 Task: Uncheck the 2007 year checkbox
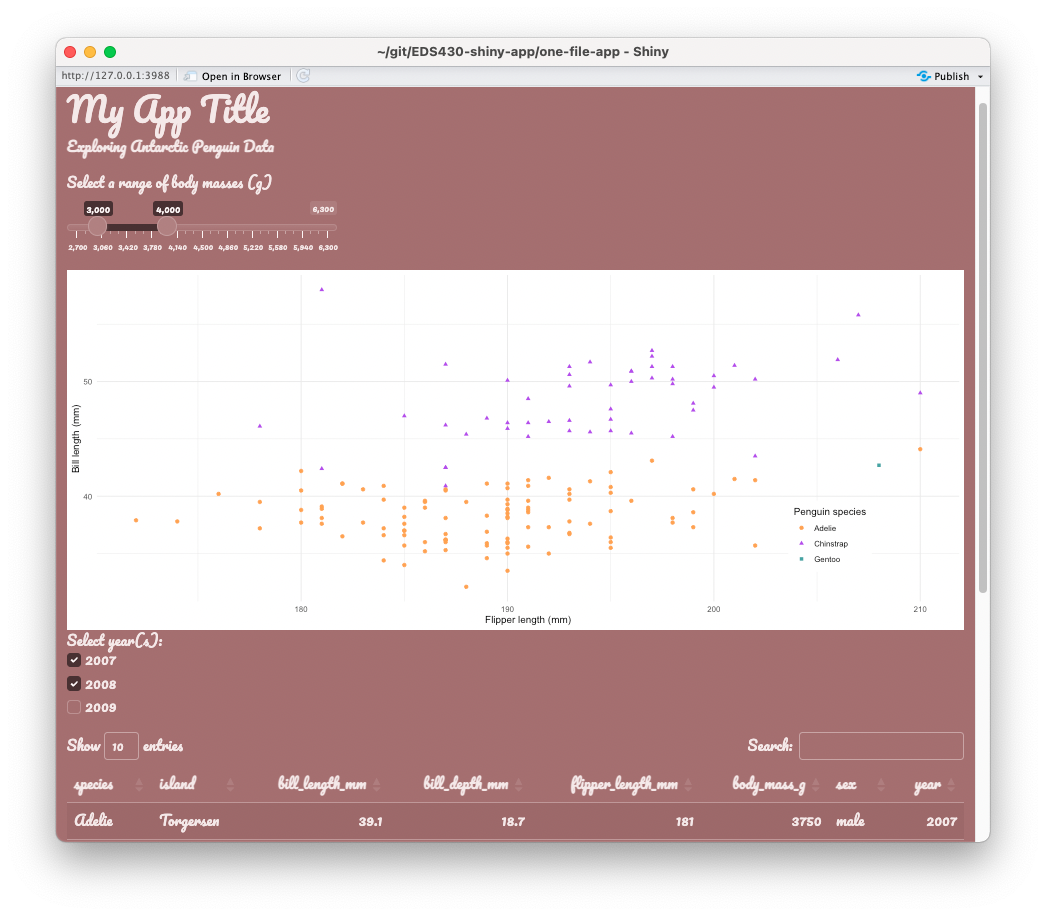coord(74,659)
